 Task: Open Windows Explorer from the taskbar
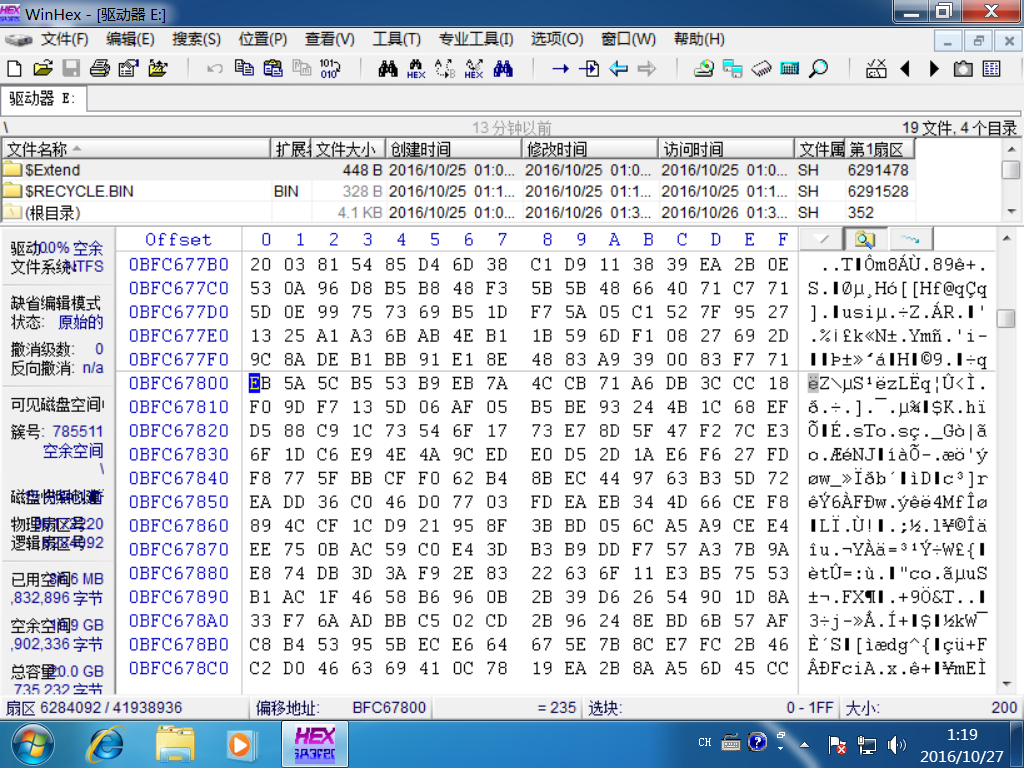point(174,744)
